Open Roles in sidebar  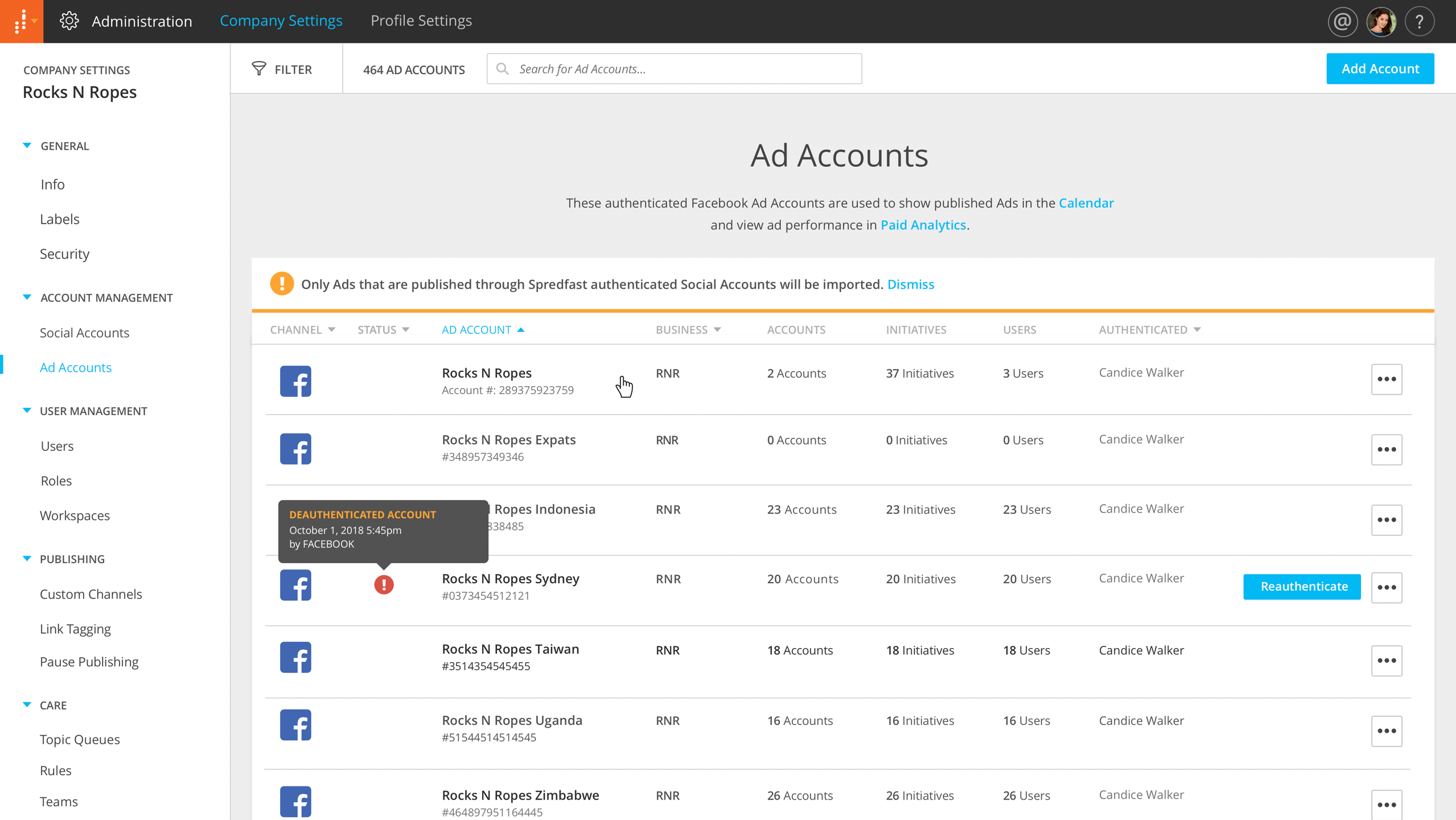coord(56,481)
